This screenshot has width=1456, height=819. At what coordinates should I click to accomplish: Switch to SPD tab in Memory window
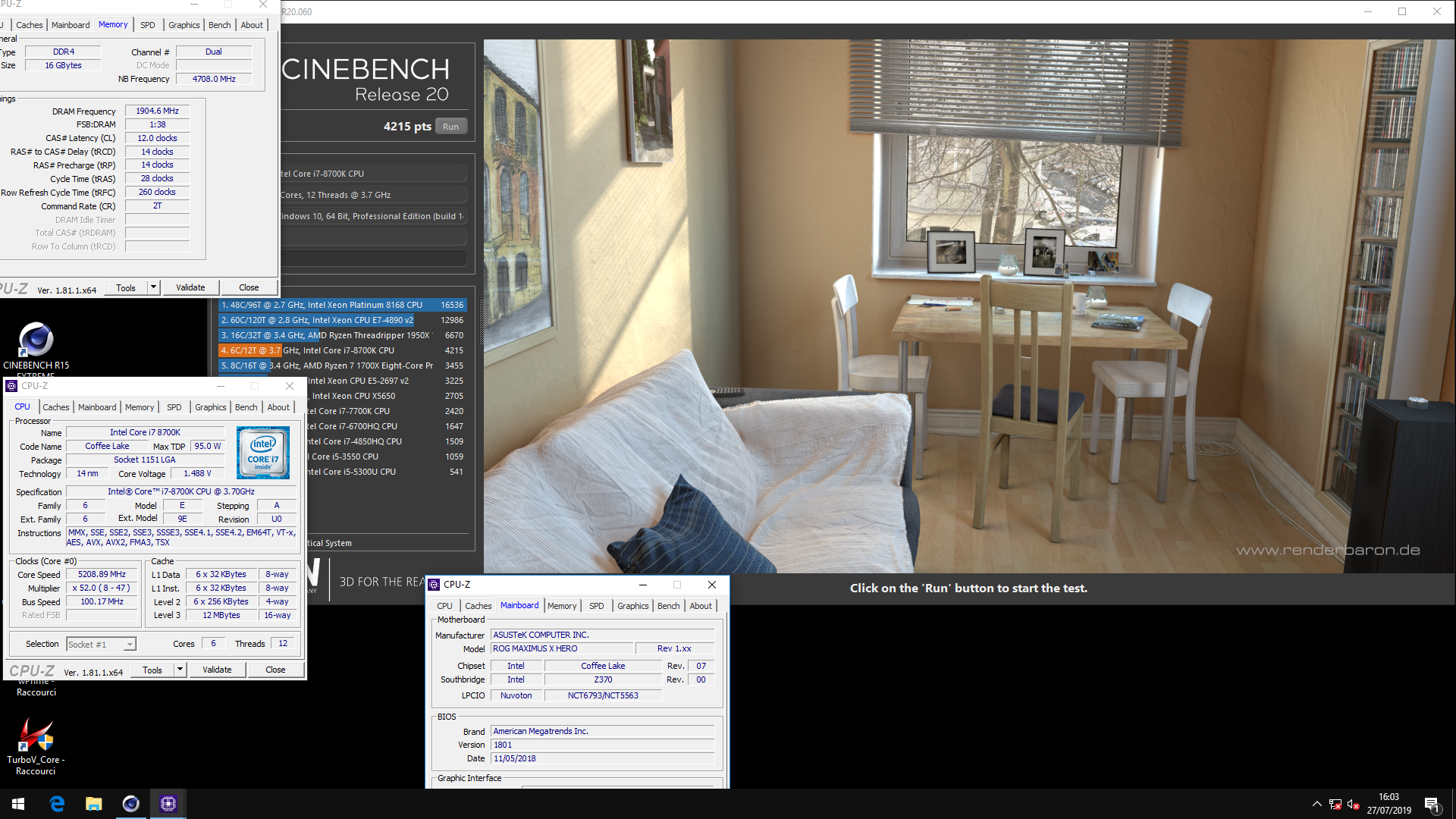coord(148,25)
